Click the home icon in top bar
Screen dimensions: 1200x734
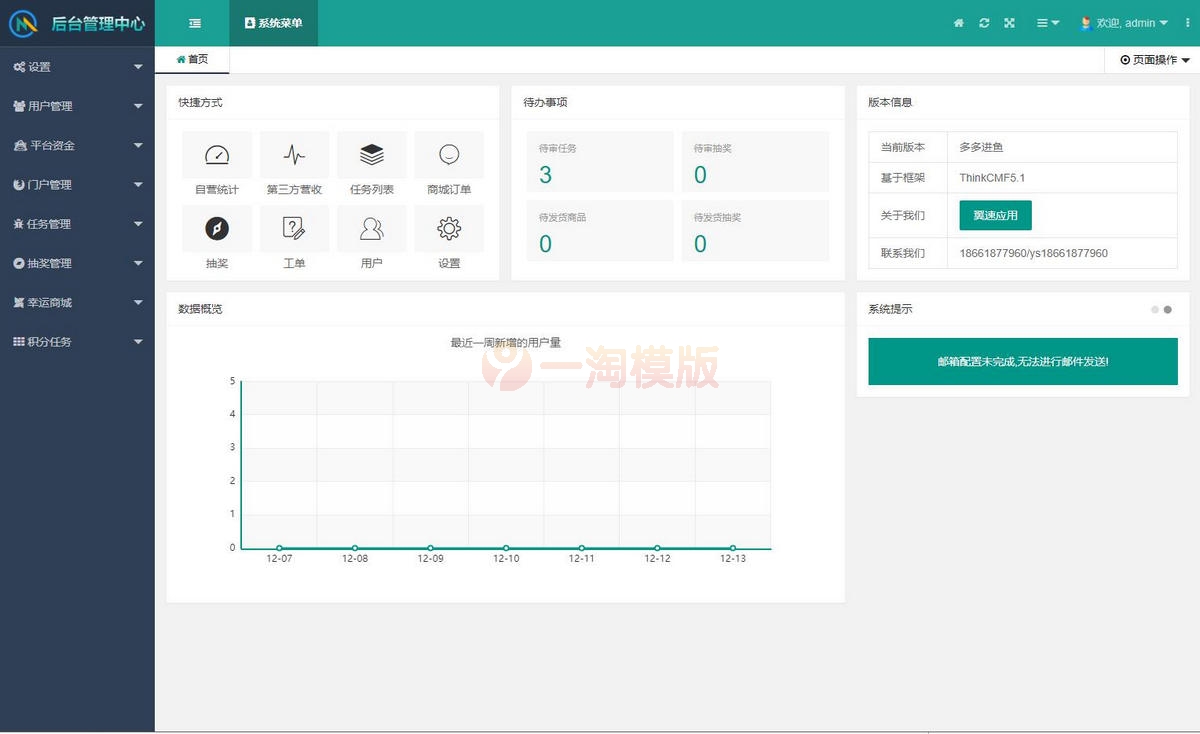coord(958,22)
